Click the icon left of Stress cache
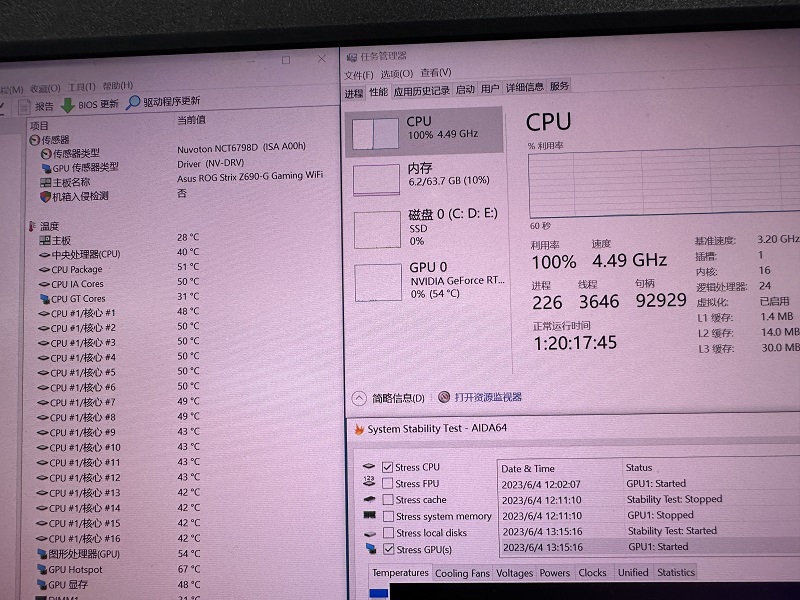 click(x=369, y=499)
